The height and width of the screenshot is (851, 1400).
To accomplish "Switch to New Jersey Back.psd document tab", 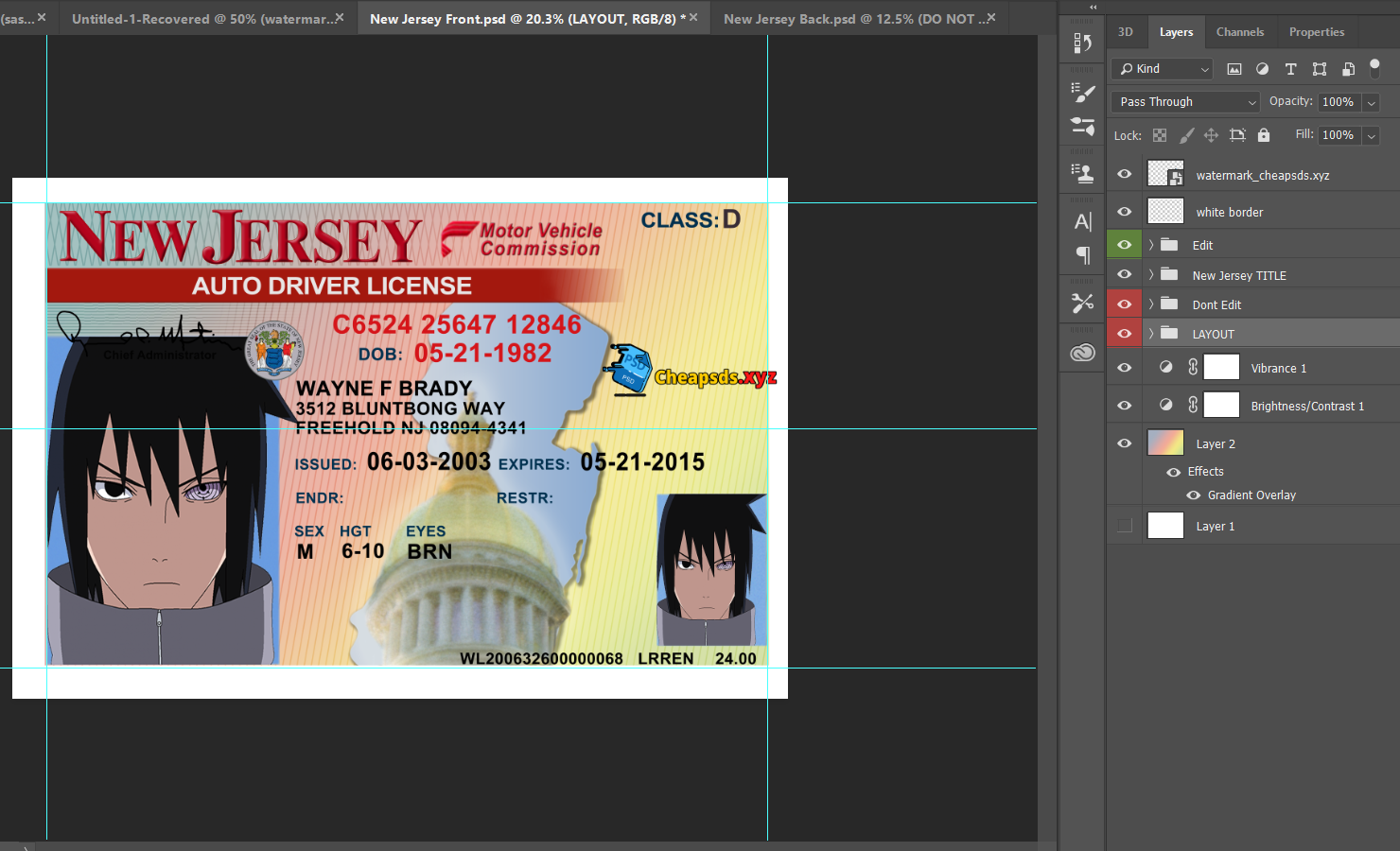I will (849, 19).
